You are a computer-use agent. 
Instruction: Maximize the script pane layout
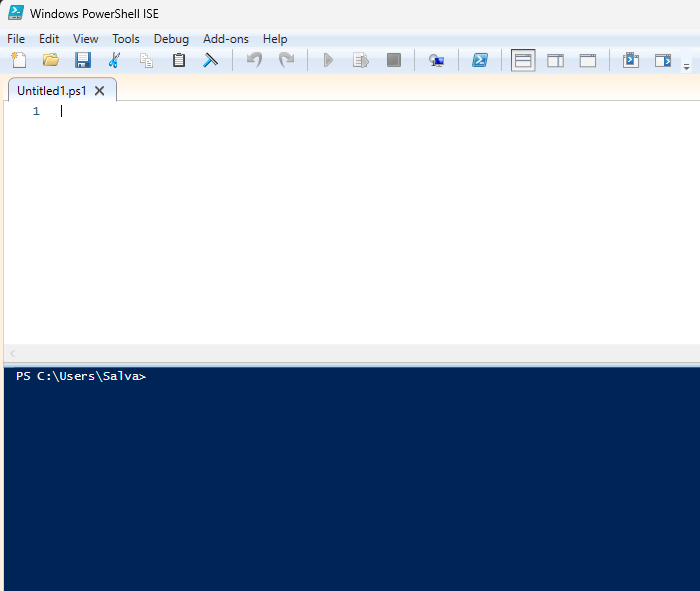[x=588, y=60]
